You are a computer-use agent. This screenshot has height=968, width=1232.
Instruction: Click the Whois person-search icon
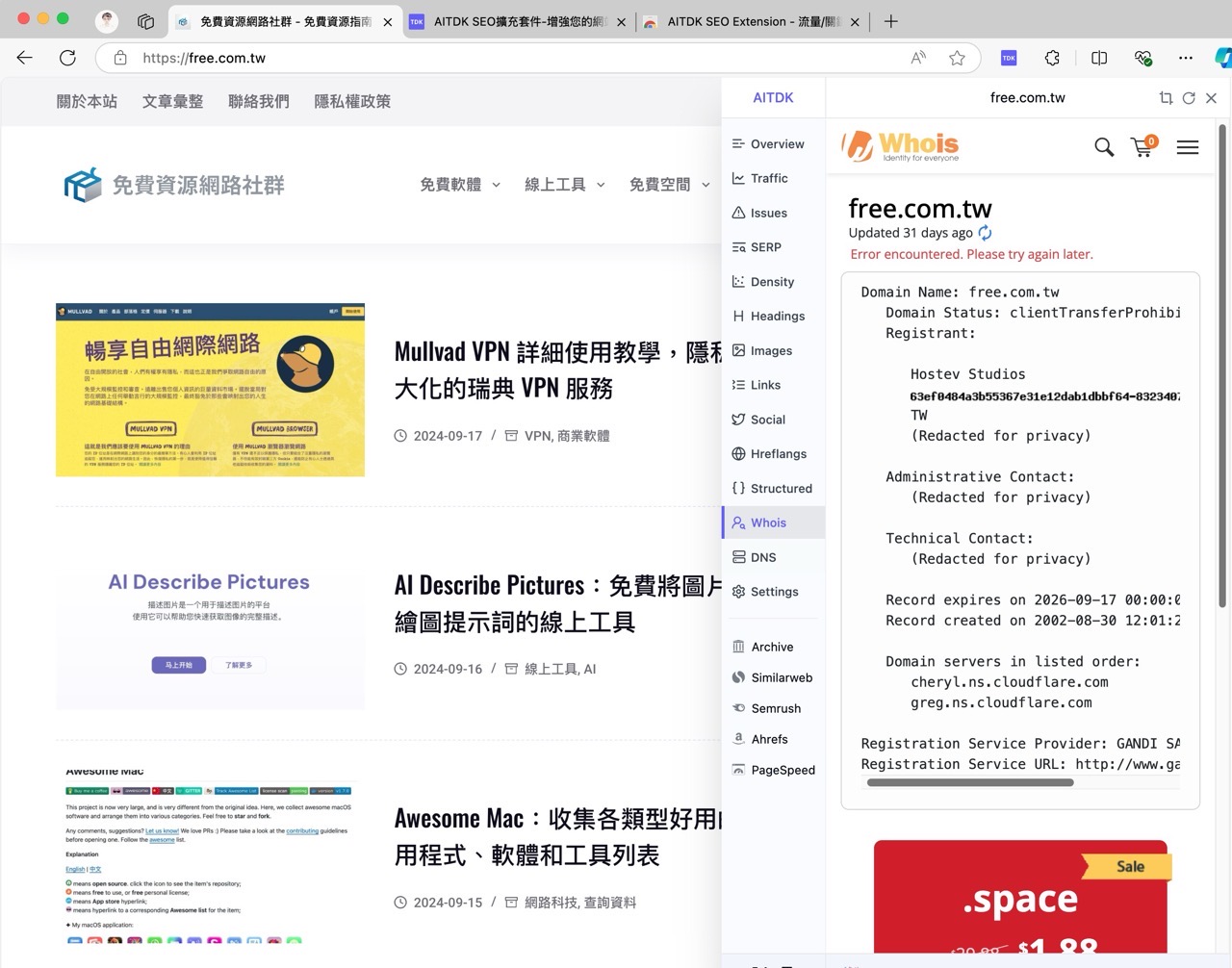coord(738,522)
